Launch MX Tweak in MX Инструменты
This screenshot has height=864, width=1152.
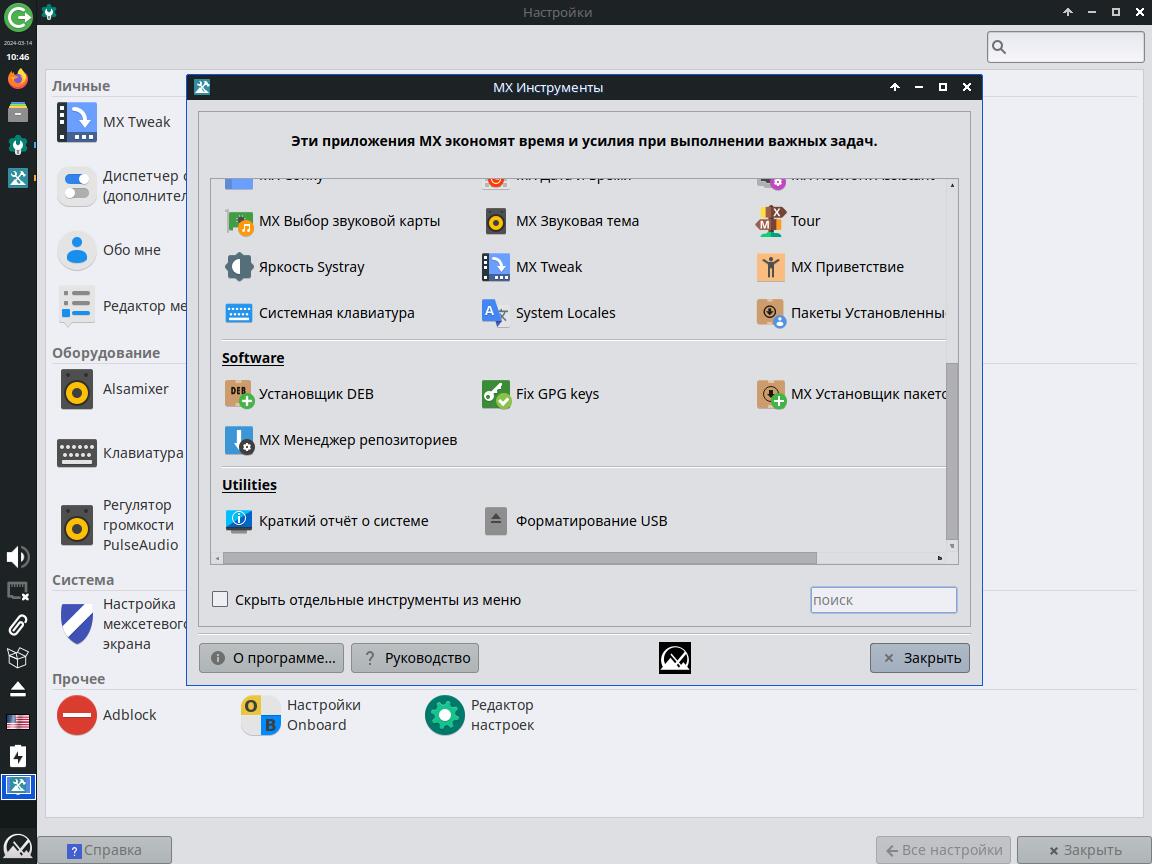pos(532,267)
